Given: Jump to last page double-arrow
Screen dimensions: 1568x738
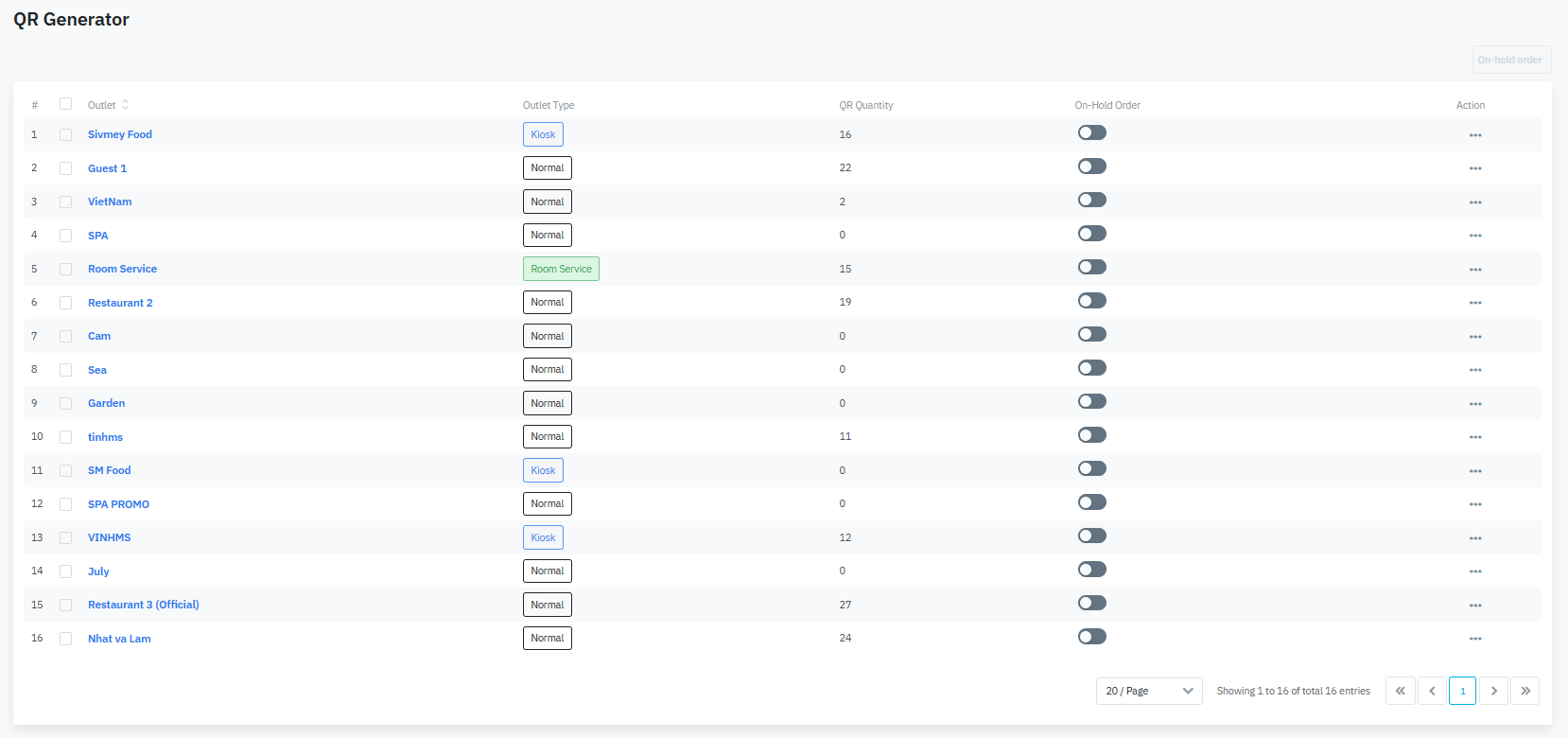Looking at the screenshot, I should 1524,691.
